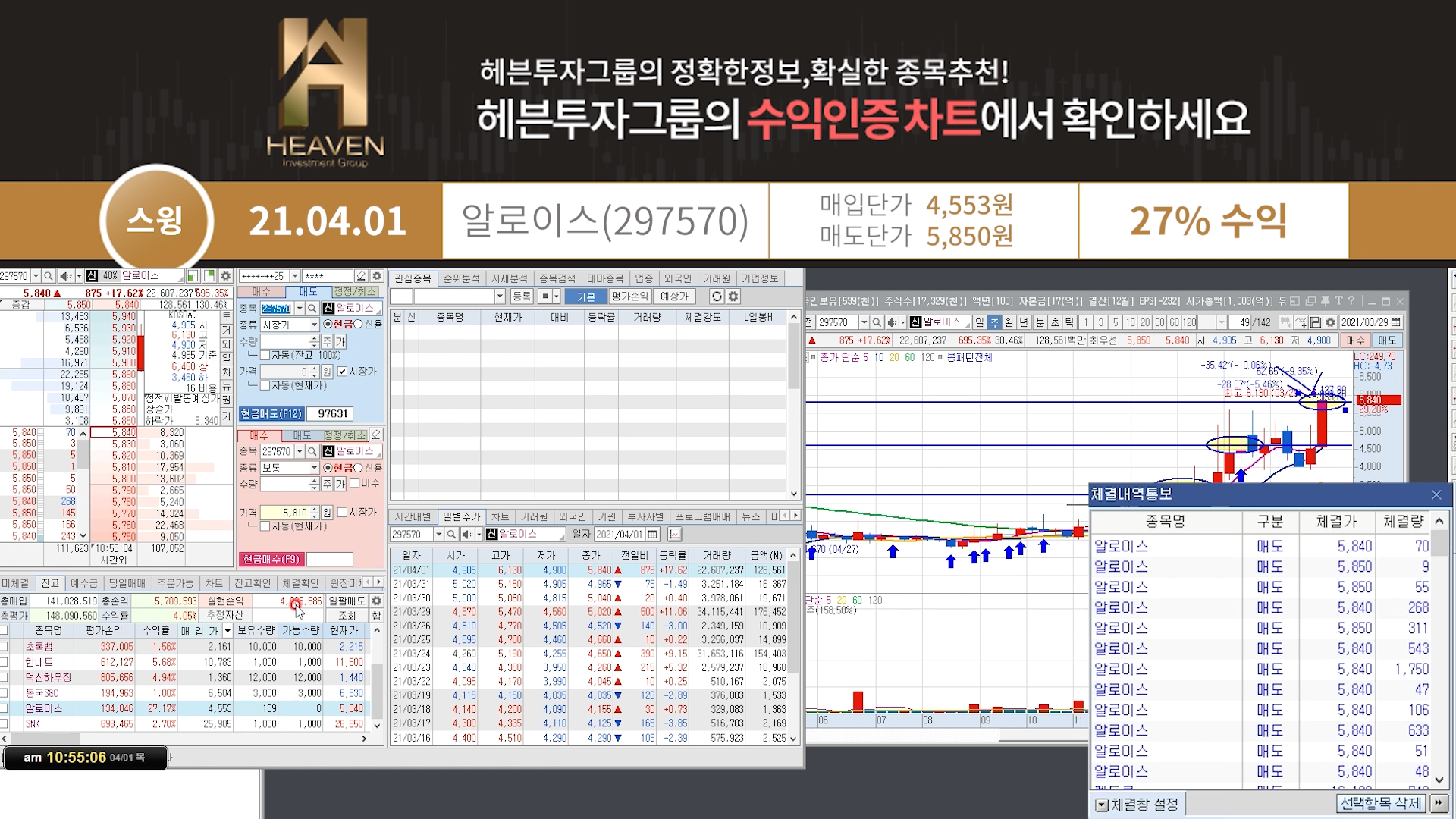
Task: Click the stock search magnifier in order-book panel
Action: [x=49, y=276]
